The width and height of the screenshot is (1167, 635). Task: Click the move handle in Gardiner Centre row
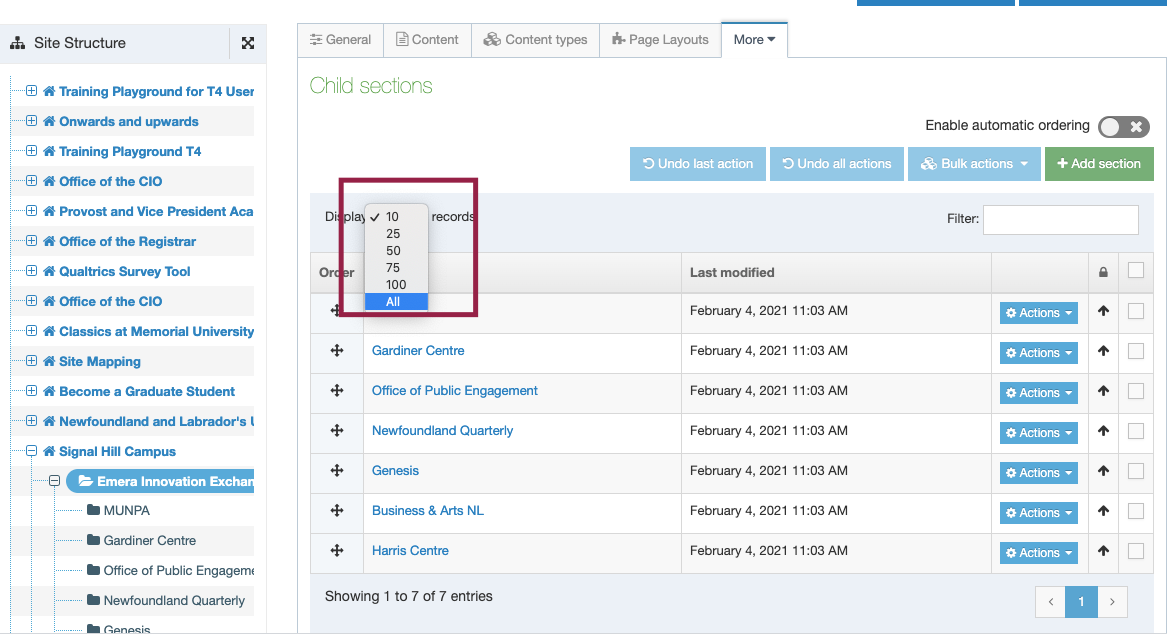click(x=337, y=351)
